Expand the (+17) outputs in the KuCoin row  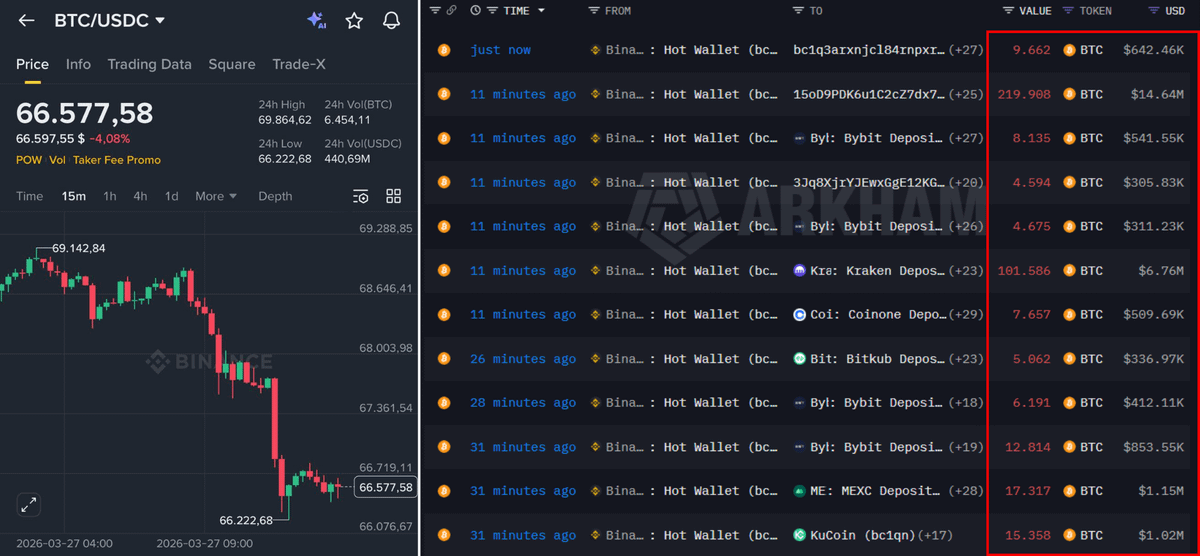pyautogui.click(x=936, y=535)
